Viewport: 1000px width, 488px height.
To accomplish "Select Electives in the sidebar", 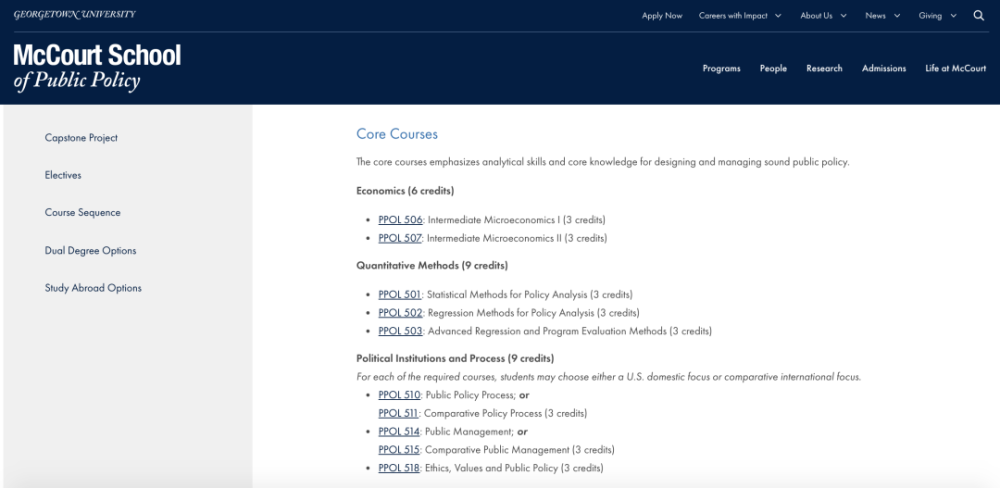I will [x=63, y=175].
